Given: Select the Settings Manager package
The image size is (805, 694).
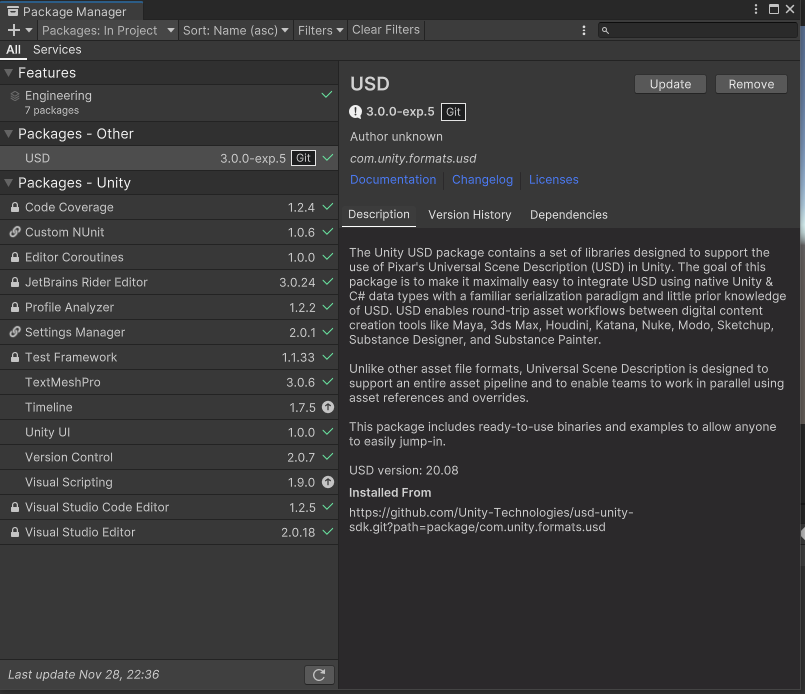Looking at the screenshot, I should [x=169, y=332].
